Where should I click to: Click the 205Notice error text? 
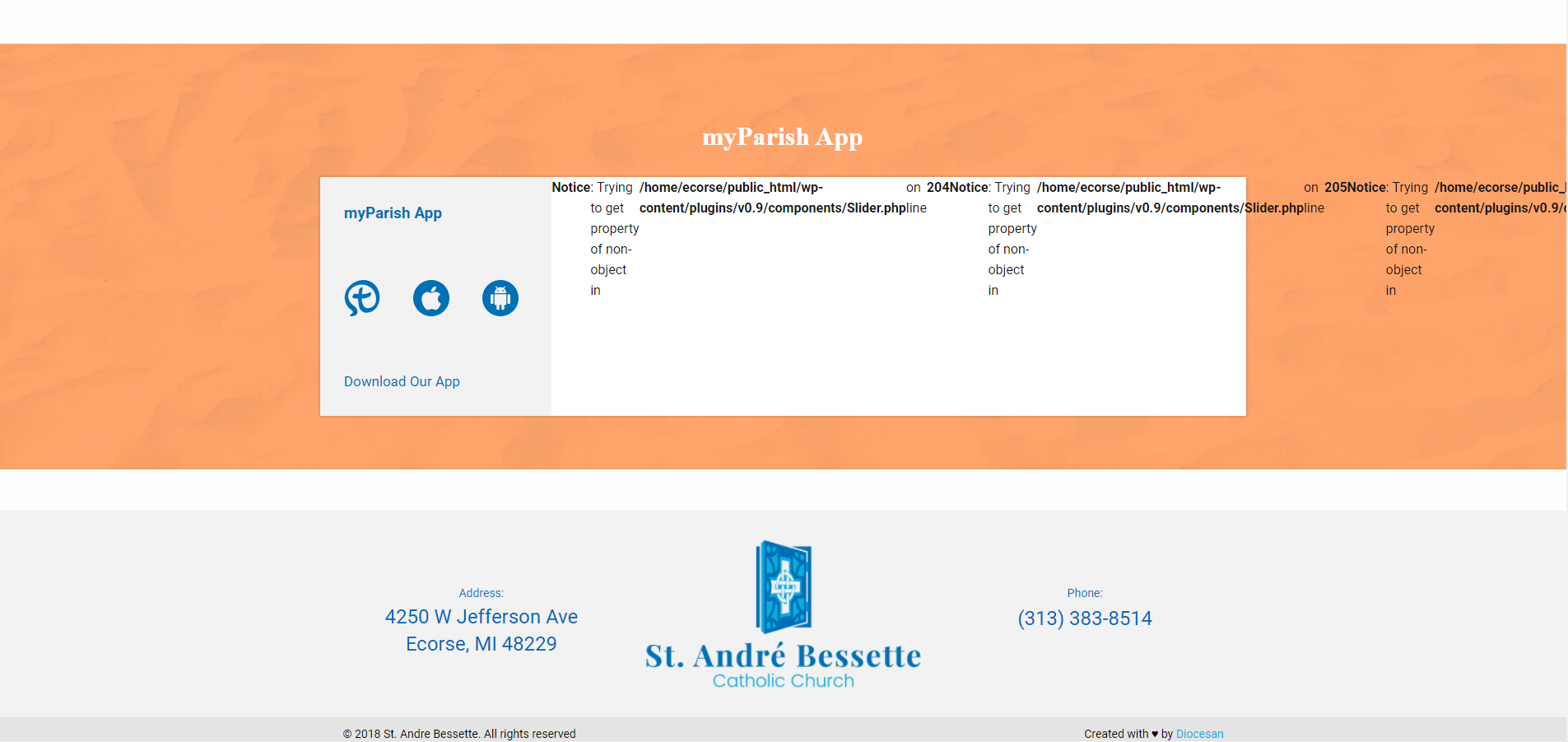coord(1355,188)
